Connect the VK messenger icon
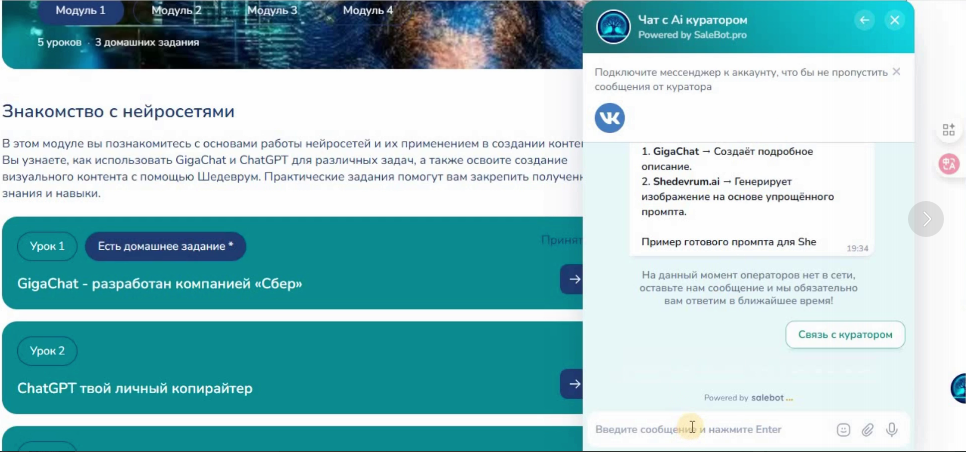 [610, 118]
